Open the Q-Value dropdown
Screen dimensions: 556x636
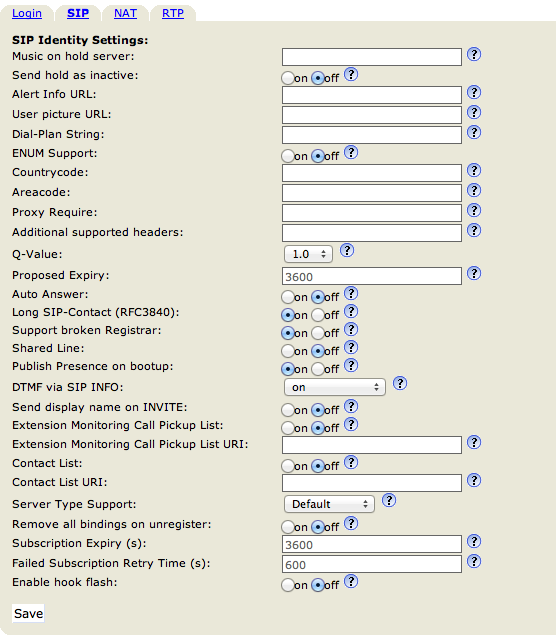(308, 254)
